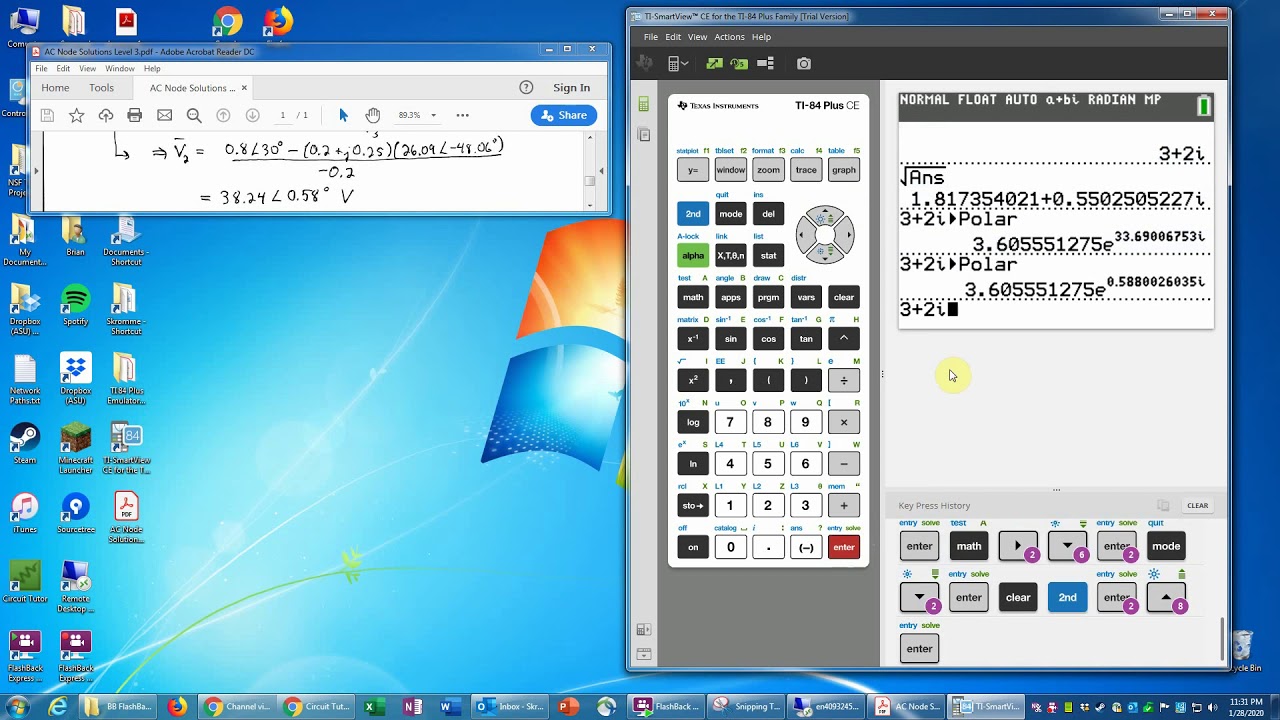Screen dimensions: 1280x720
Task: Expand the calculator model dropdown arrow
Action: click(685, 64)
